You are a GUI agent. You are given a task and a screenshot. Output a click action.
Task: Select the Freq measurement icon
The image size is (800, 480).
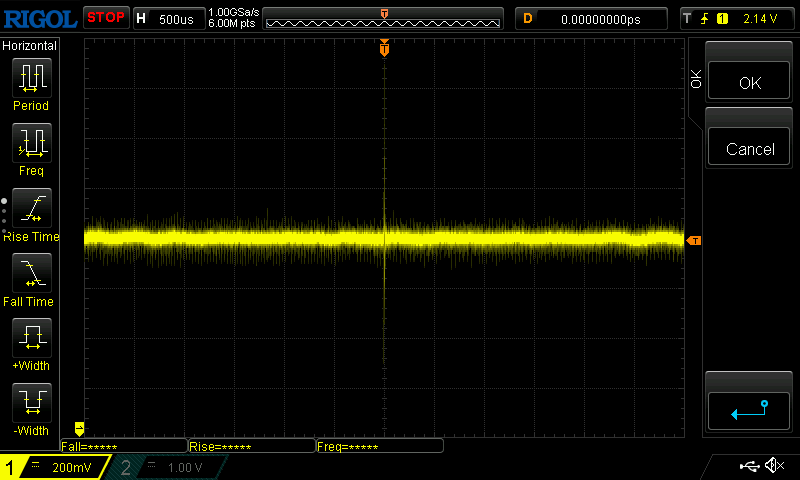click(x=32, y=143)
